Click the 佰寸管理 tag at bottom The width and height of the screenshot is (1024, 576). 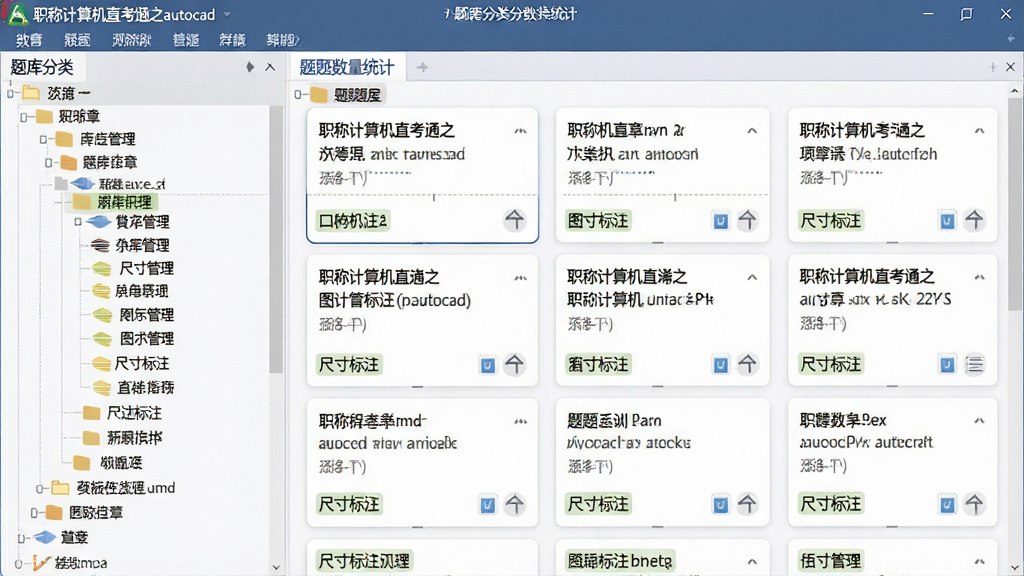[x=831, y=561]
